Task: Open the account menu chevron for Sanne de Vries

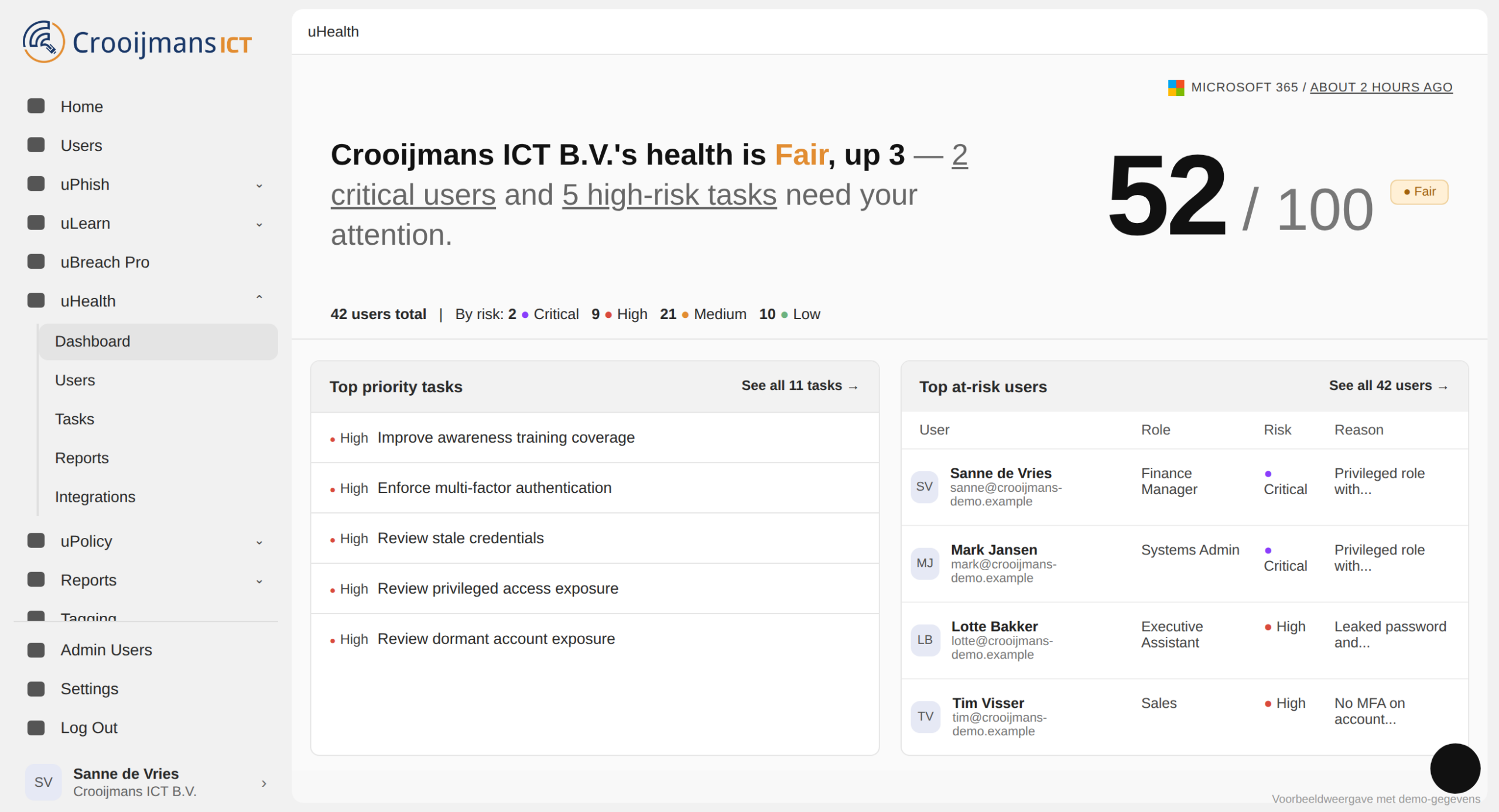Action: pos(264,783)
